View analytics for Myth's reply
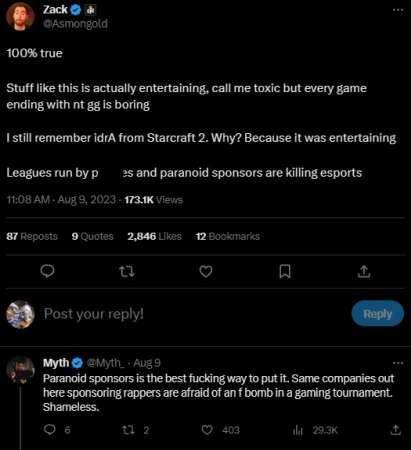411x450 pixels. coord(298,430)
